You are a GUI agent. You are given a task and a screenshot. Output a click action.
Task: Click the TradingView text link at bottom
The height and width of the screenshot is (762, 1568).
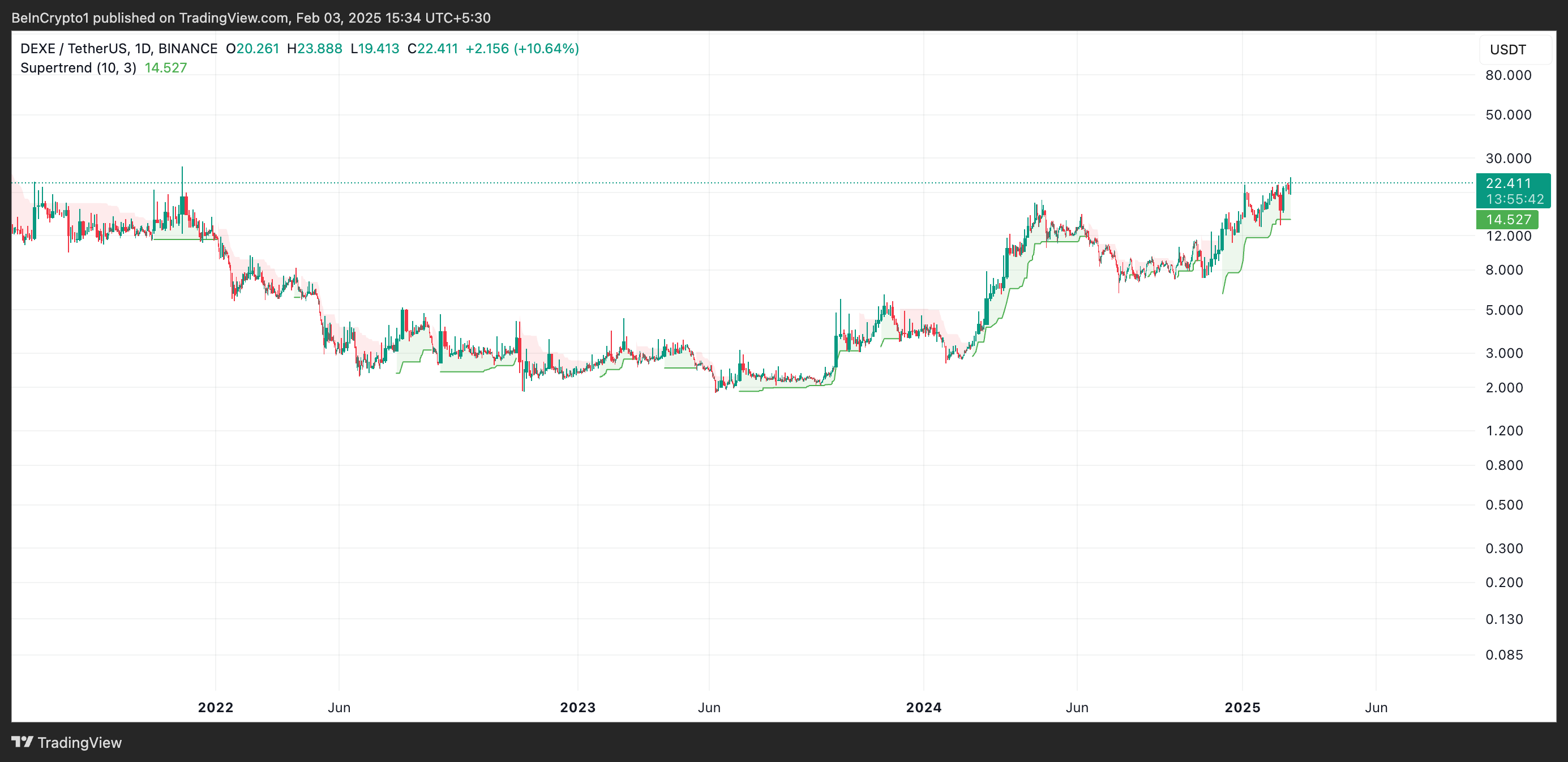tap(79, 743)
